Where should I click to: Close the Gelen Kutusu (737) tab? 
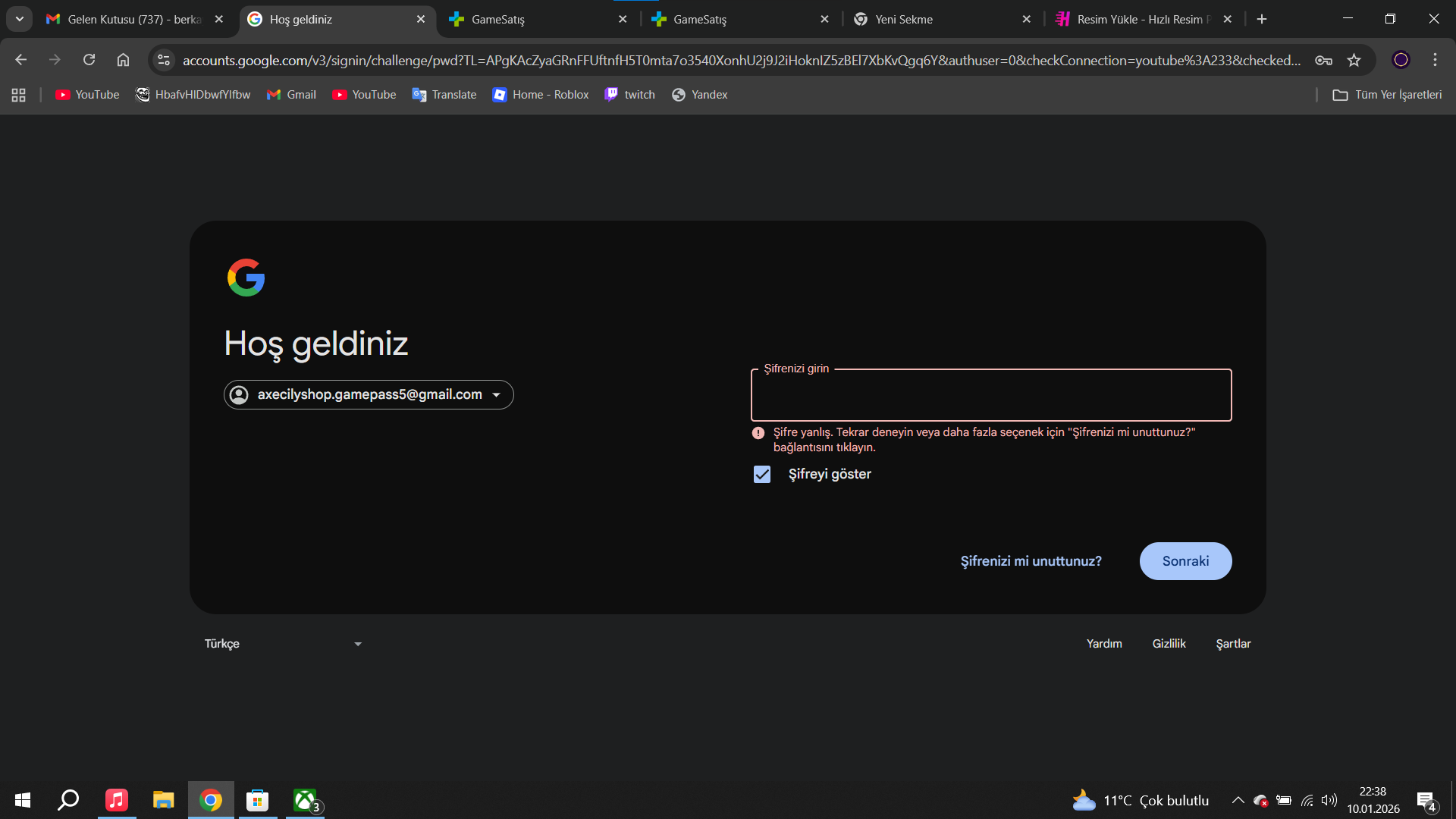tap(219, 19)
